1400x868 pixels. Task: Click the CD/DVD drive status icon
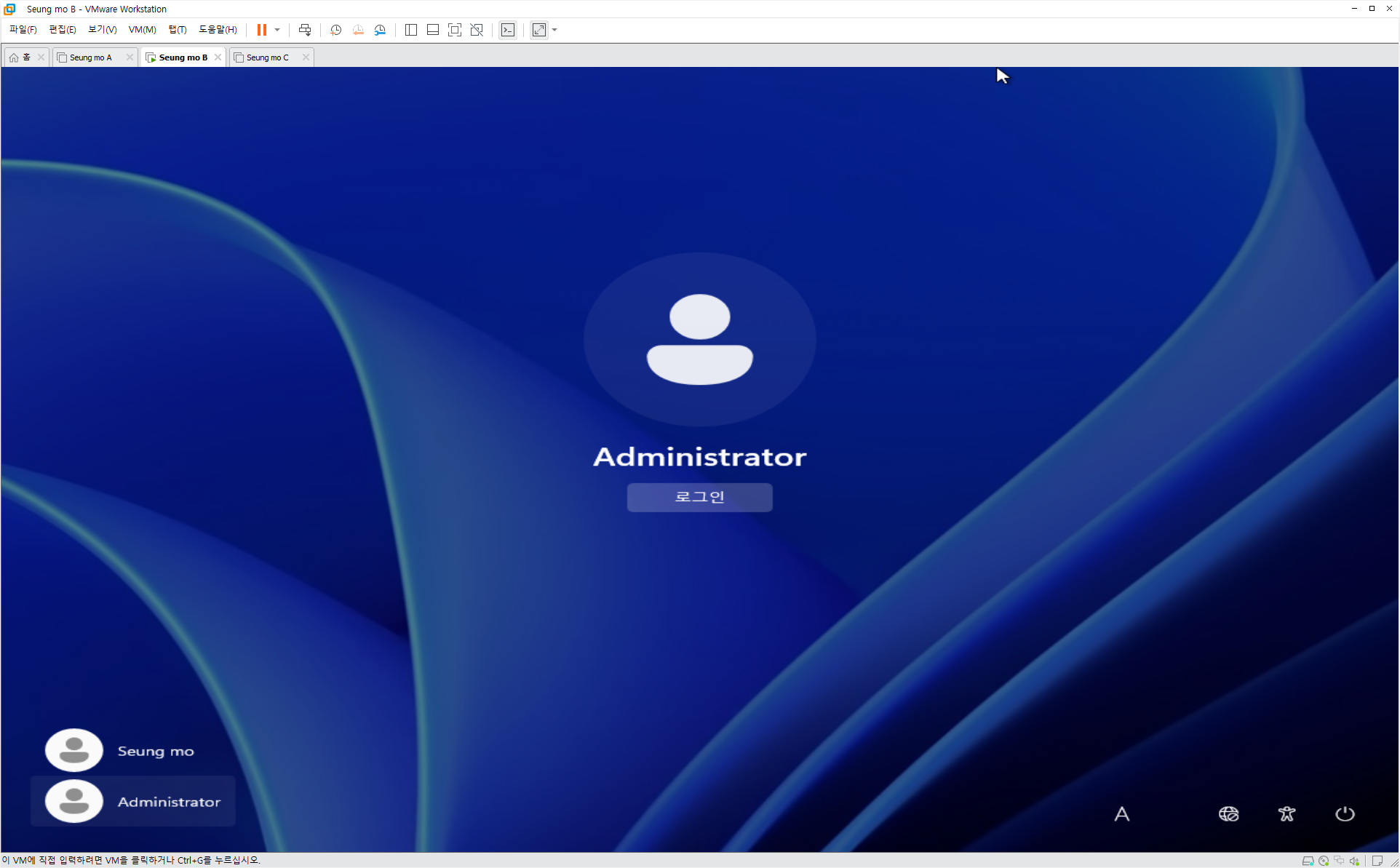click(x=1324, y=861)
